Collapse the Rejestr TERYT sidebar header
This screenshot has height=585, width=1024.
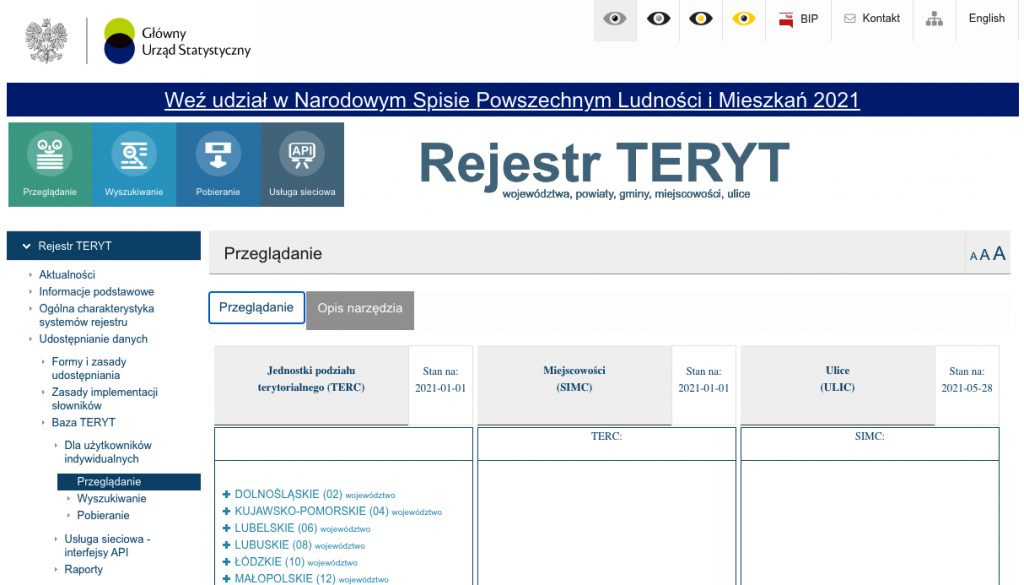click(x=104, y=246)
